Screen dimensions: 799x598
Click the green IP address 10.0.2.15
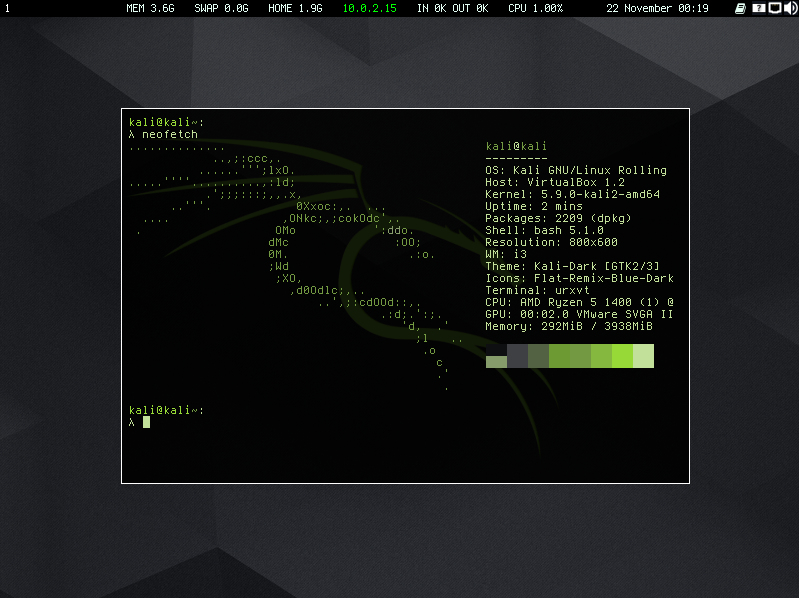click(369, 8)
